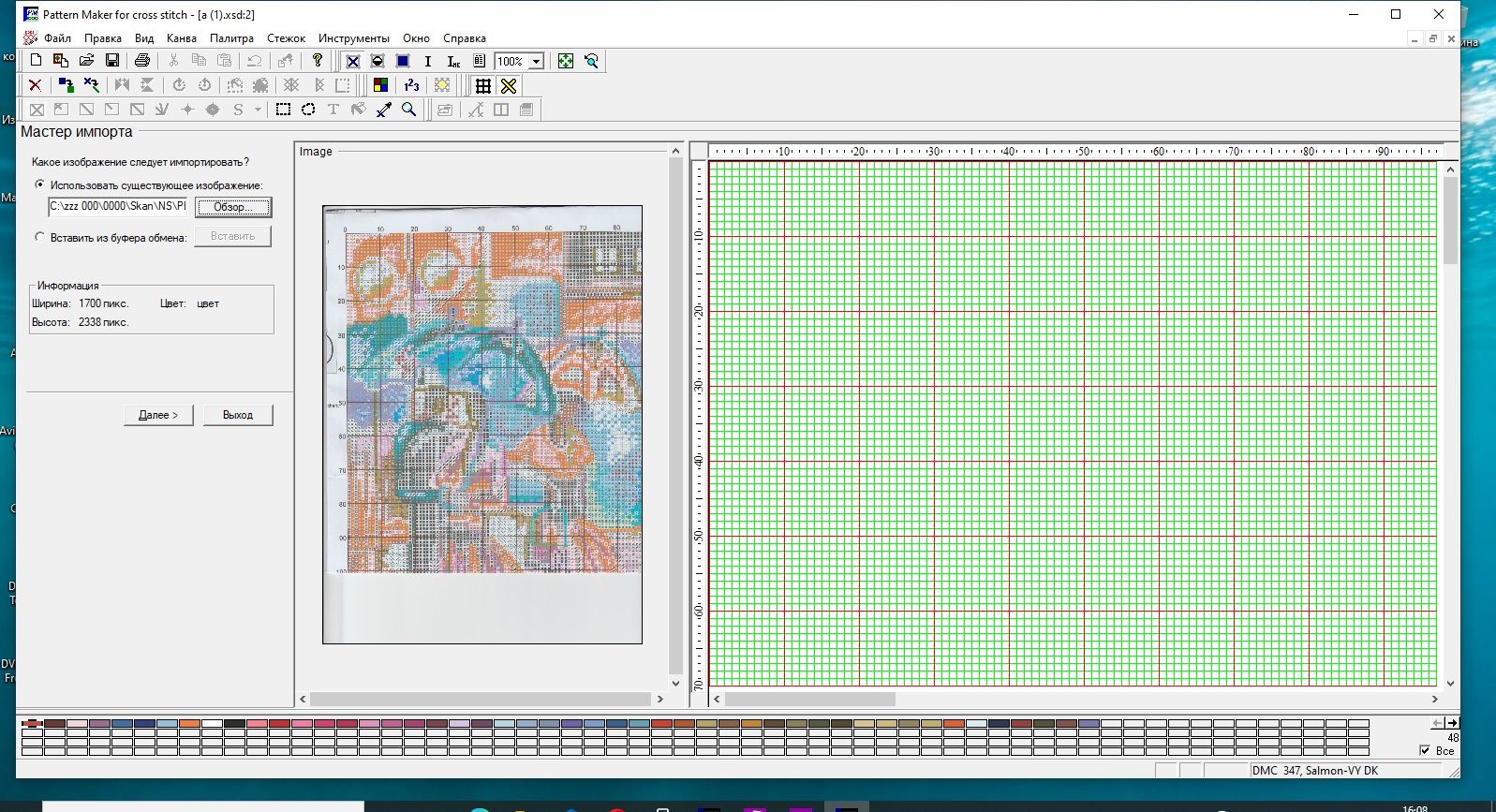Select the use existing image radio button

pos(39,185)
